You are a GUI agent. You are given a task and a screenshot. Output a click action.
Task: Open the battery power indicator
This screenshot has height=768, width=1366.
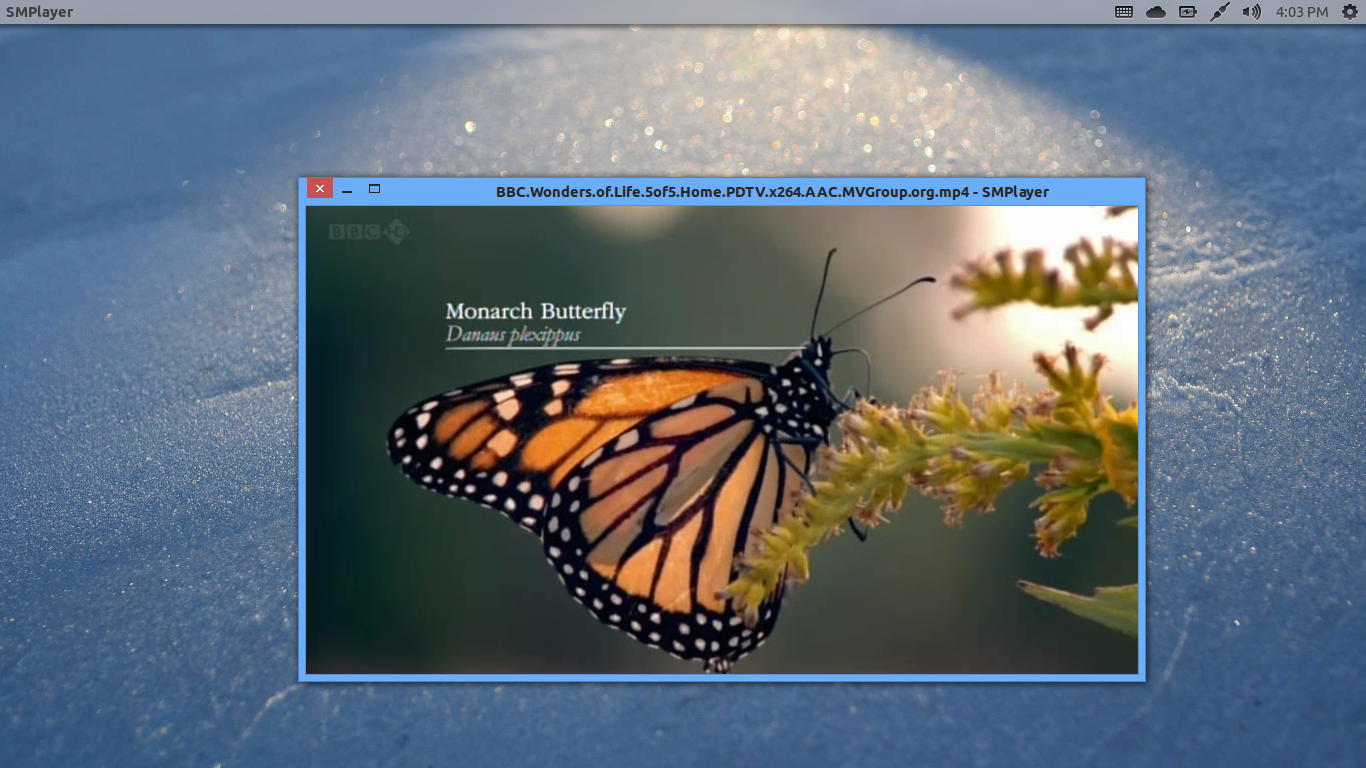pyautogui.click(x=1188, y=12)
